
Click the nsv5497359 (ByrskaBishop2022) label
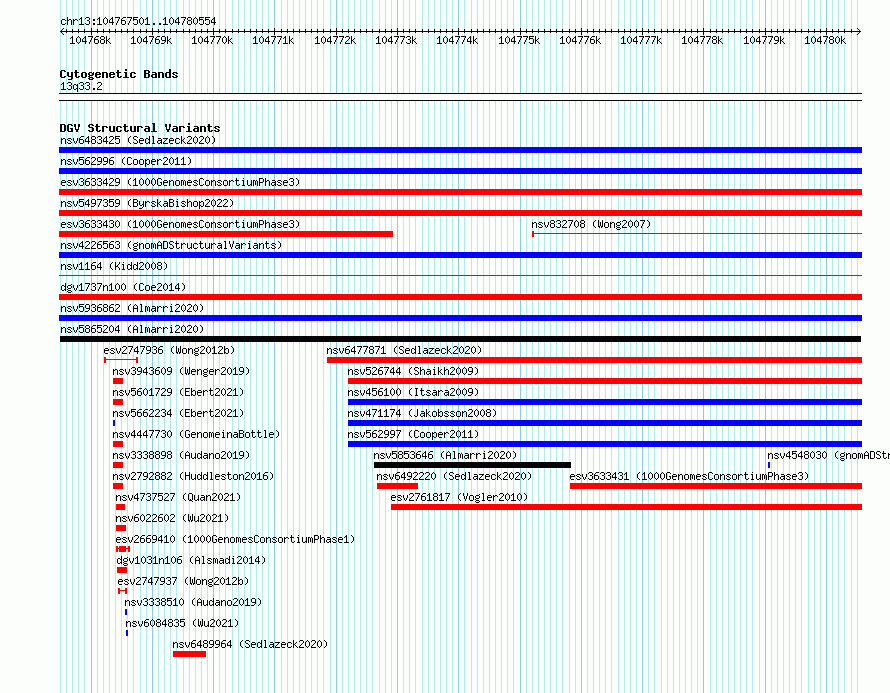pos(147,203)
